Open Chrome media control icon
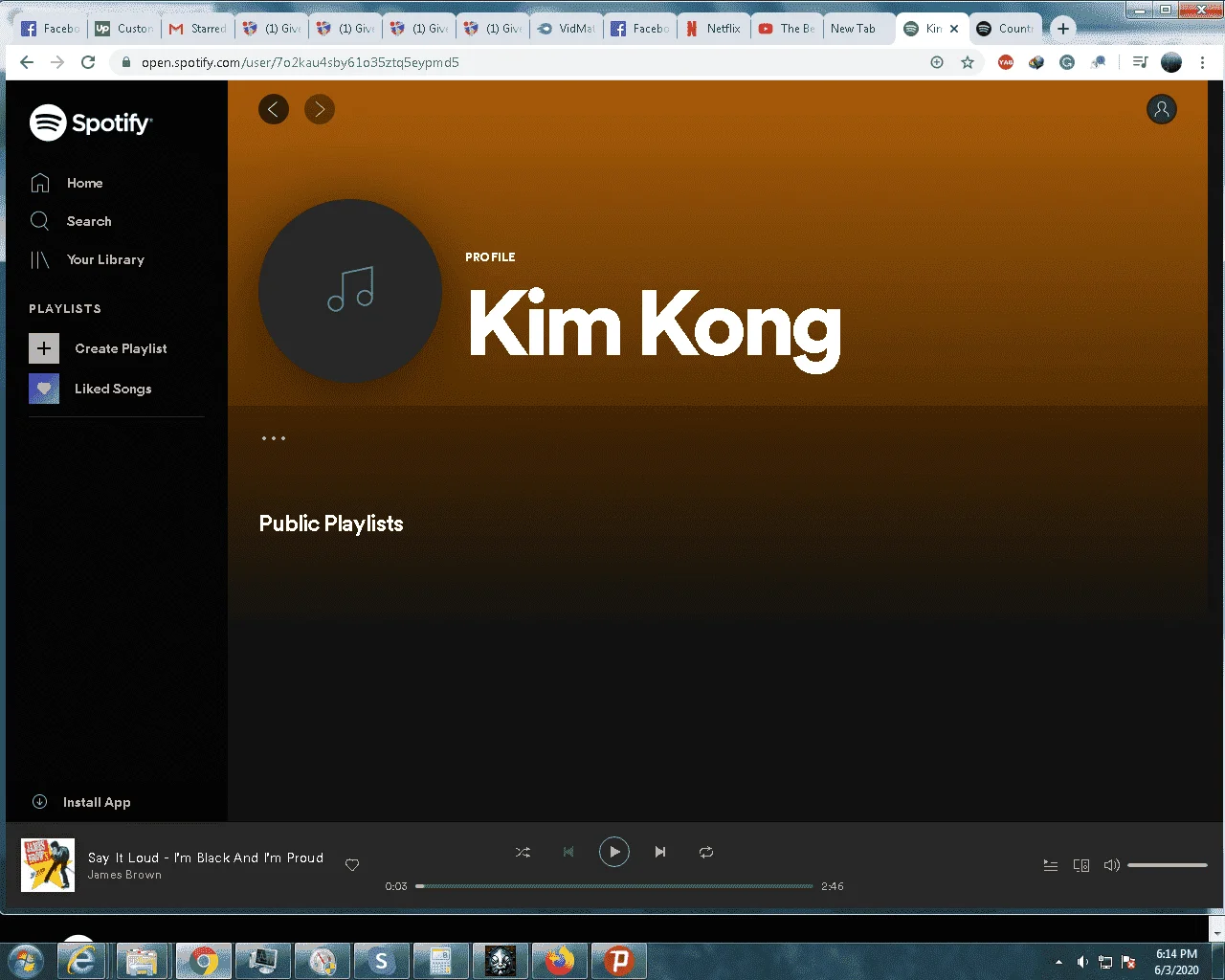 pos(1140,62)
